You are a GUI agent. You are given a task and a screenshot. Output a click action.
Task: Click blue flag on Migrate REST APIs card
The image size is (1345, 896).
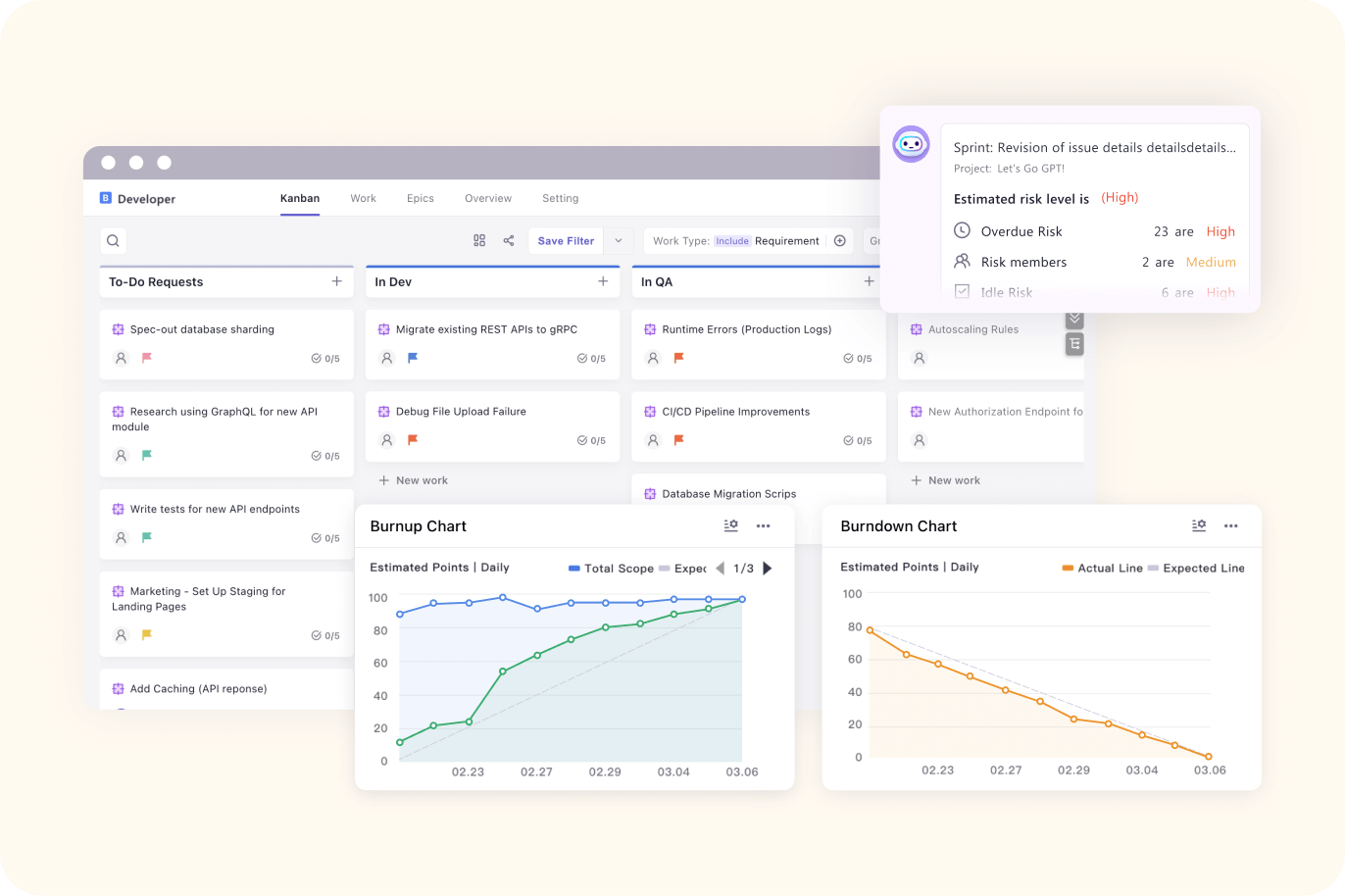click(x=413, y=359)
